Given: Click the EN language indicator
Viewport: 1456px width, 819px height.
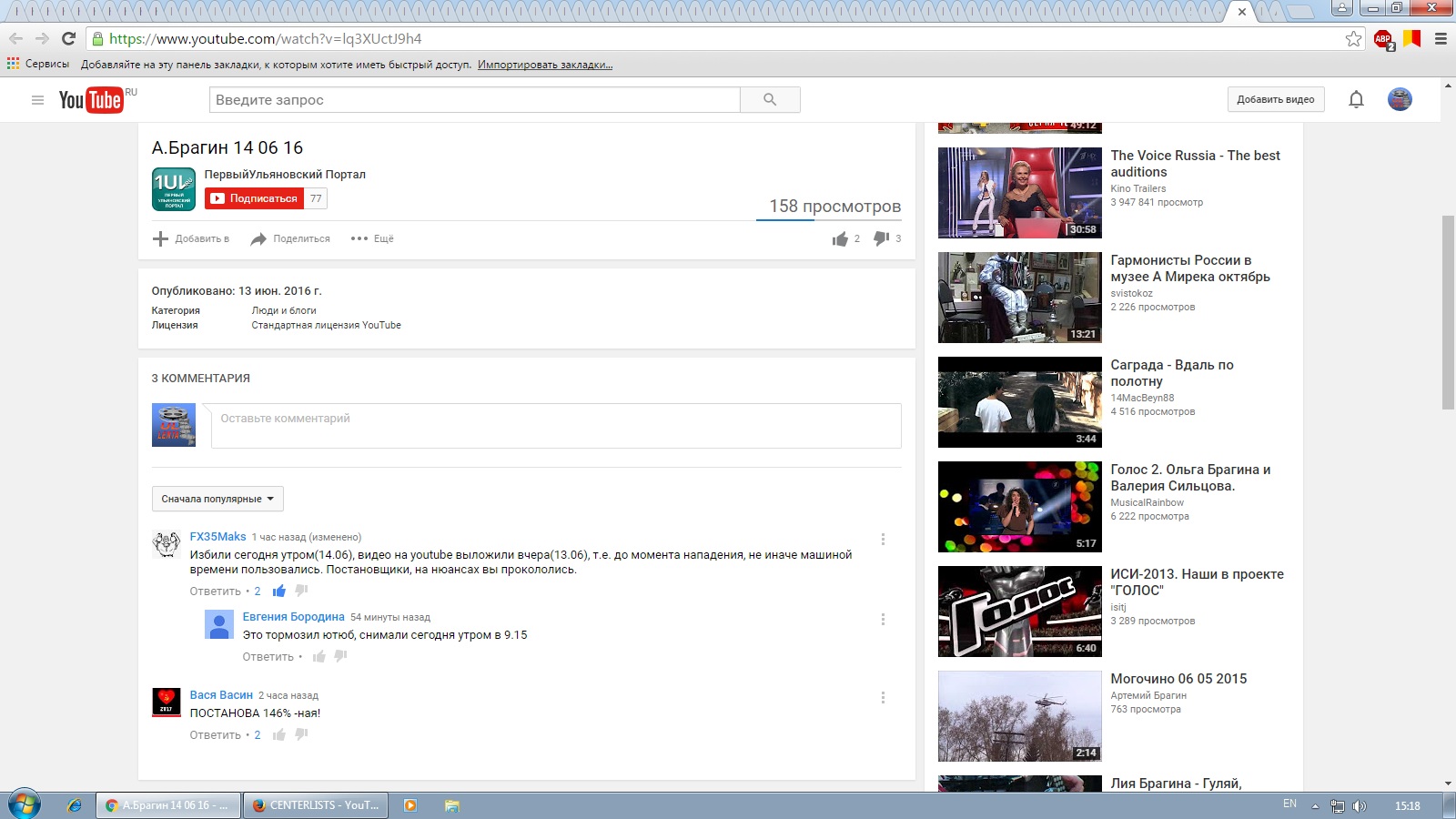Looking at the screenshot, I should click(1289, 804).
